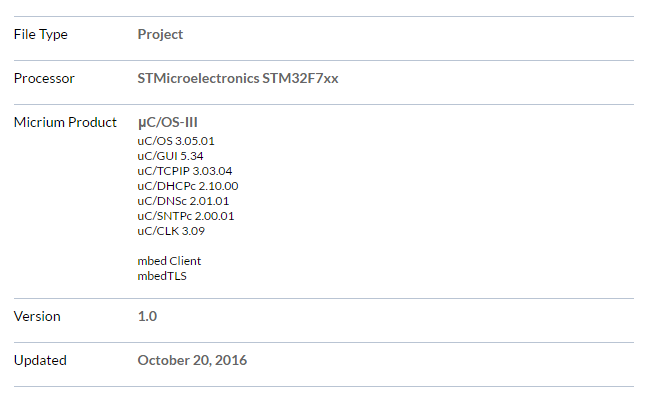Select the uC/GUI 5.34 line
649x398 pixels.
pos(171,156)
